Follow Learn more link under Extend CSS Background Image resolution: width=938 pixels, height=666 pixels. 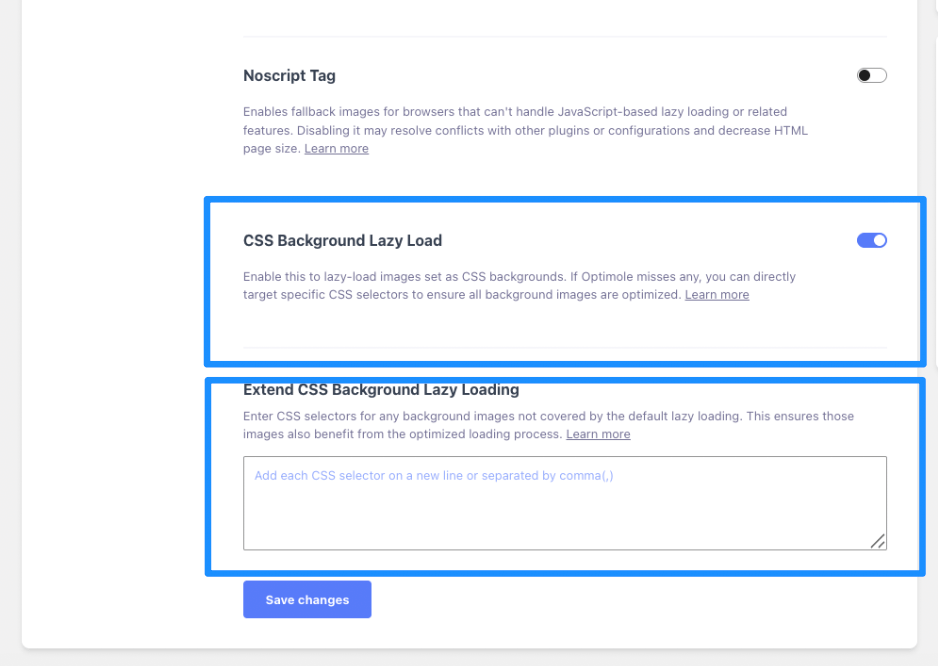tap(598, 434)
